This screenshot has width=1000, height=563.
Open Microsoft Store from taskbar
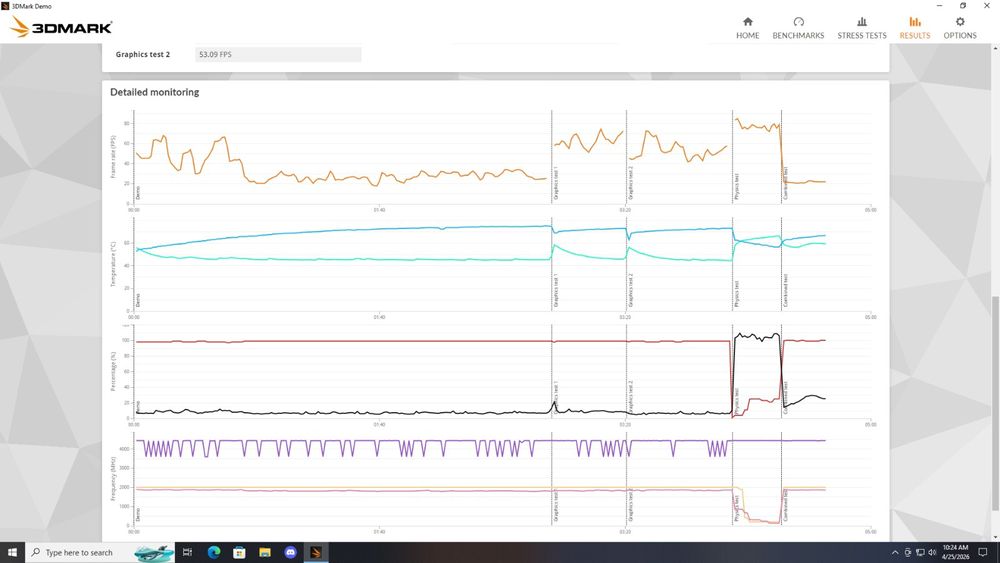[x=239, y=552]
